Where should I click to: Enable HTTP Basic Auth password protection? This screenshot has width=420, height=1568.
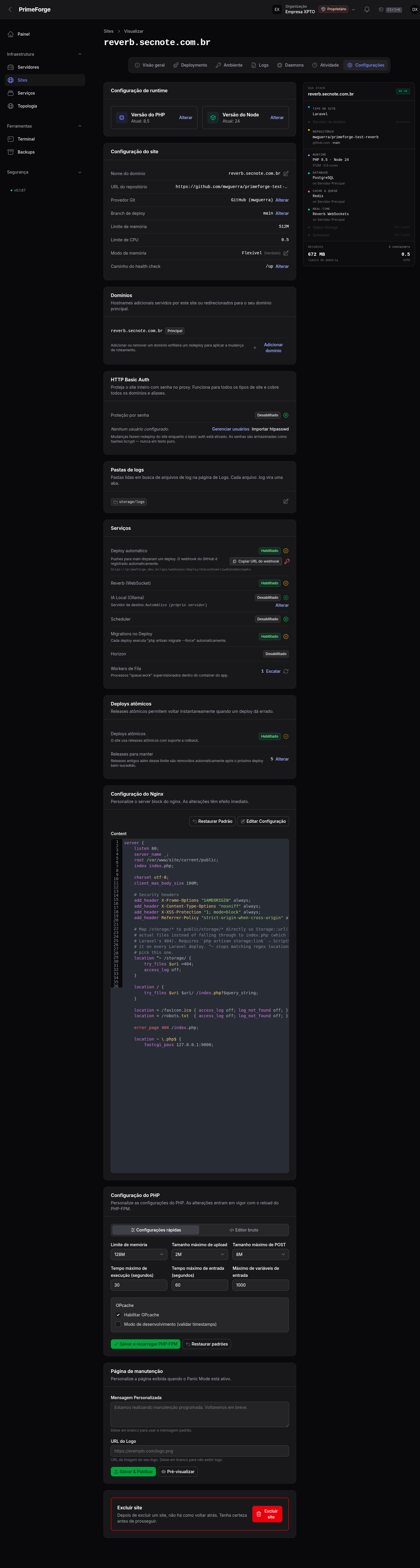click(x=286, y=415)
